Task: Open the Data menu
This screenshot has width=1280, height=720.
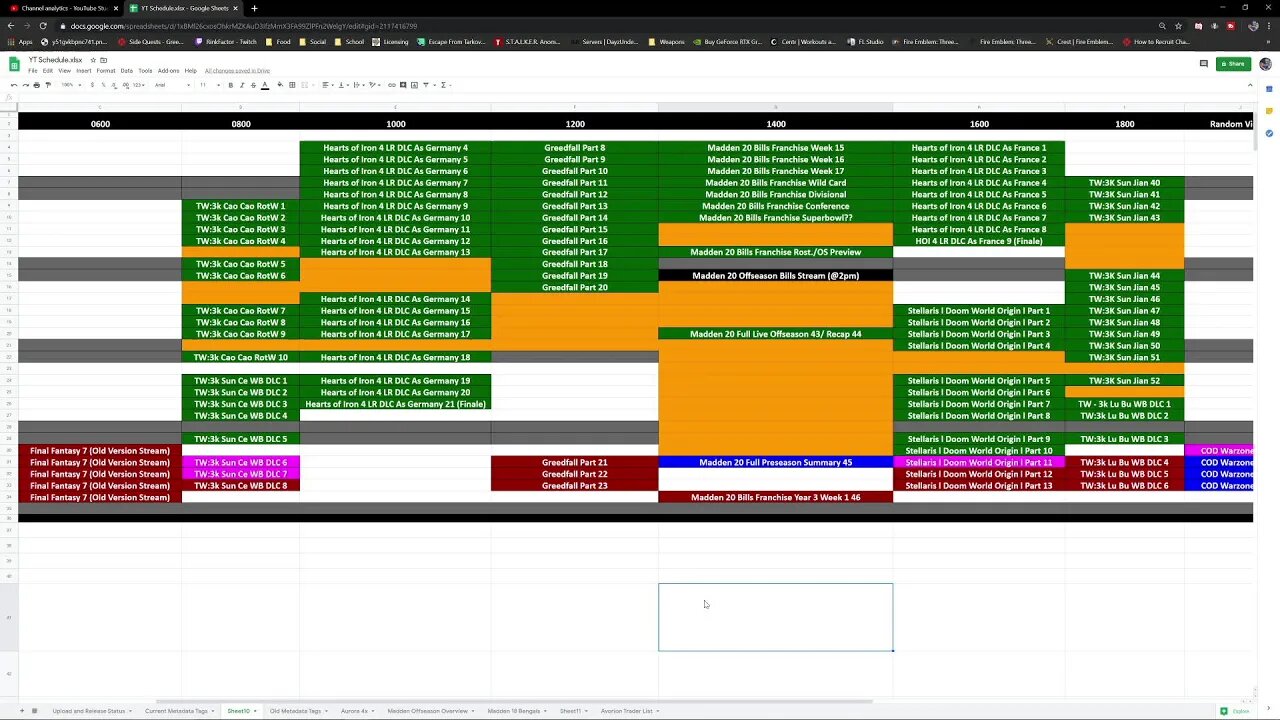Action: tap(127, 71)
